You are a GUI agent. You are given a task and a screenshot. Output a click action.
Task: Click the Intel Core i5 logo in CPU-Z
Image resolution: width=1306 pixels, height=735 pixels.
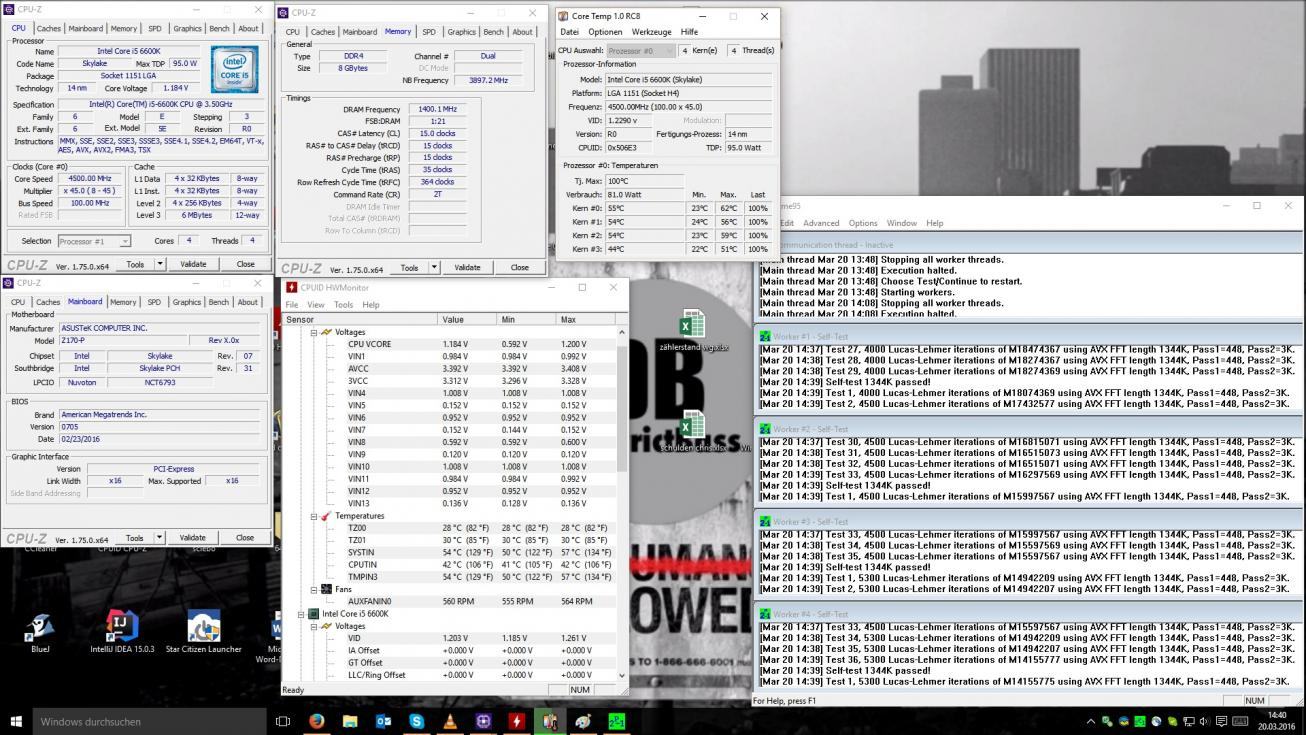click(236, 70)
